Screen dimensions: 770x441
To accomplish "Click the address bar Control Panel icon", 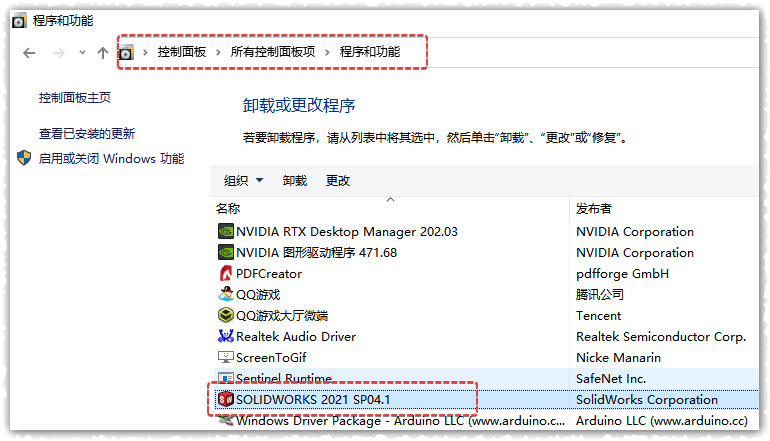I will pyautogui.click(x=126, y=53).
